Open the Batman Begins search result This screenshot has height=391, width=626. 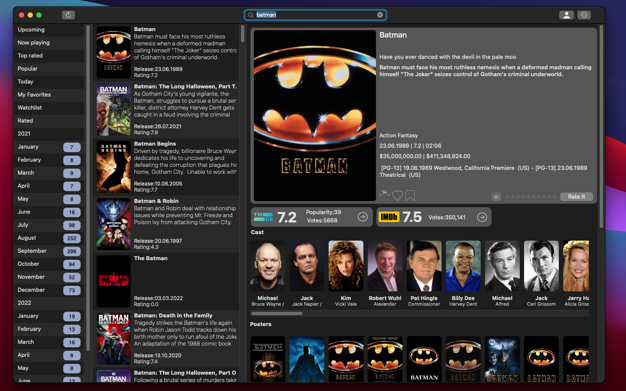click(x=167, y=167)
